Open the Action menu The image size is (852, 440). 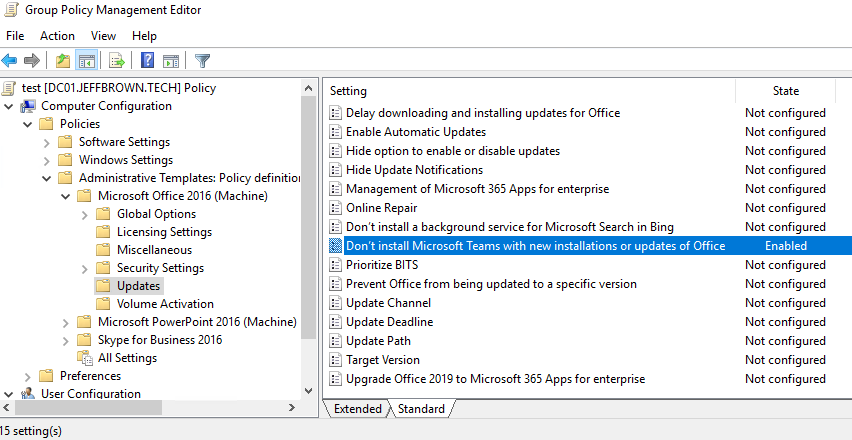click(57, 36)
